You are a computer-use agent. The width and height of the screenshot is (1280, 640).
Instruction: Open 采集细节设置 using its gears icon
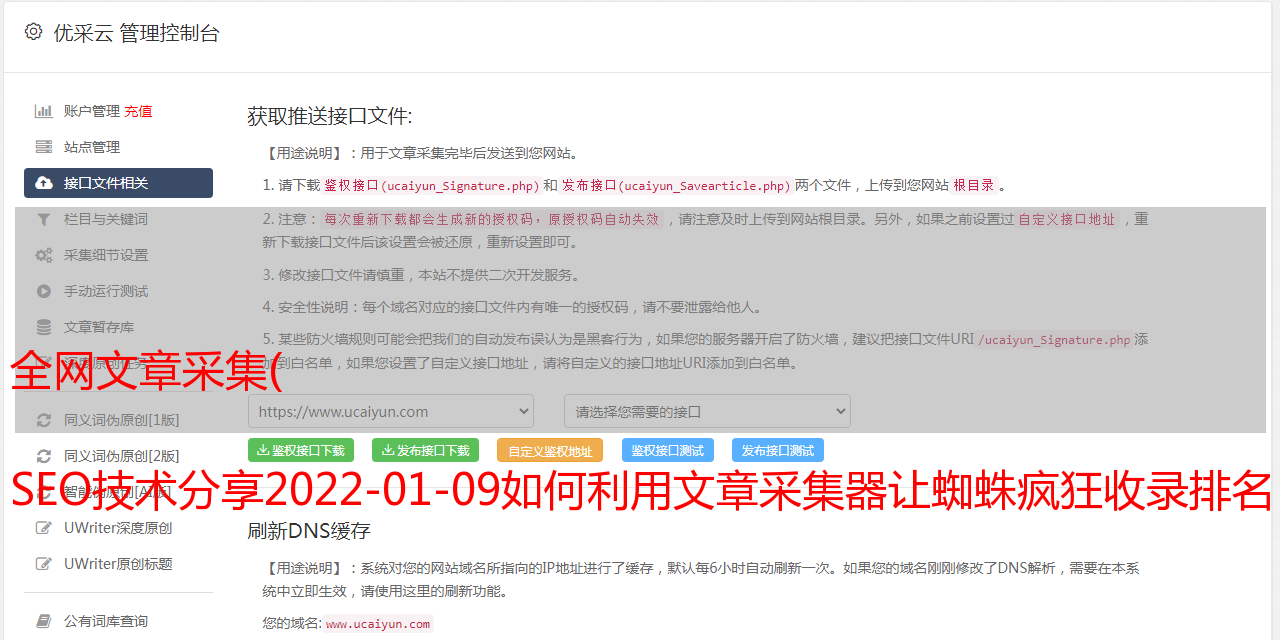[44, 255]
